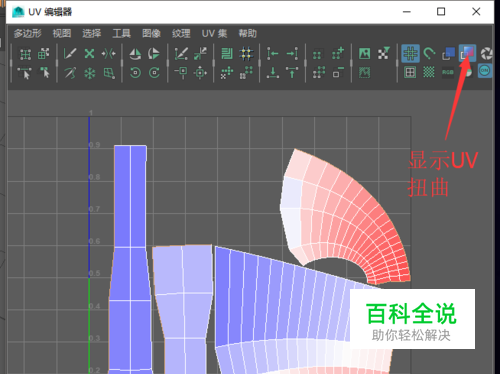Select the UV Lattice tool icon
Viewport: 500px width, 374px height.
(x=25, y=54)
